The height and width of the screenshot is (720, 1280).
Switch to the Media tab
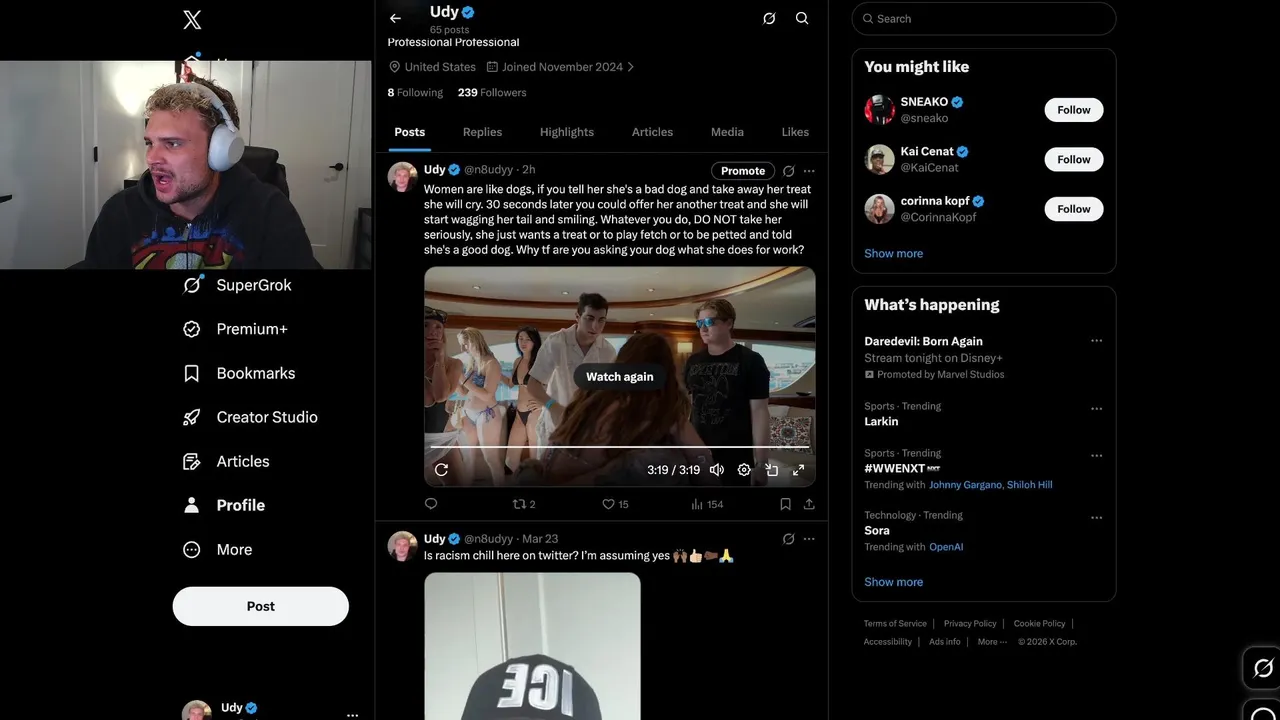[727, 132]
